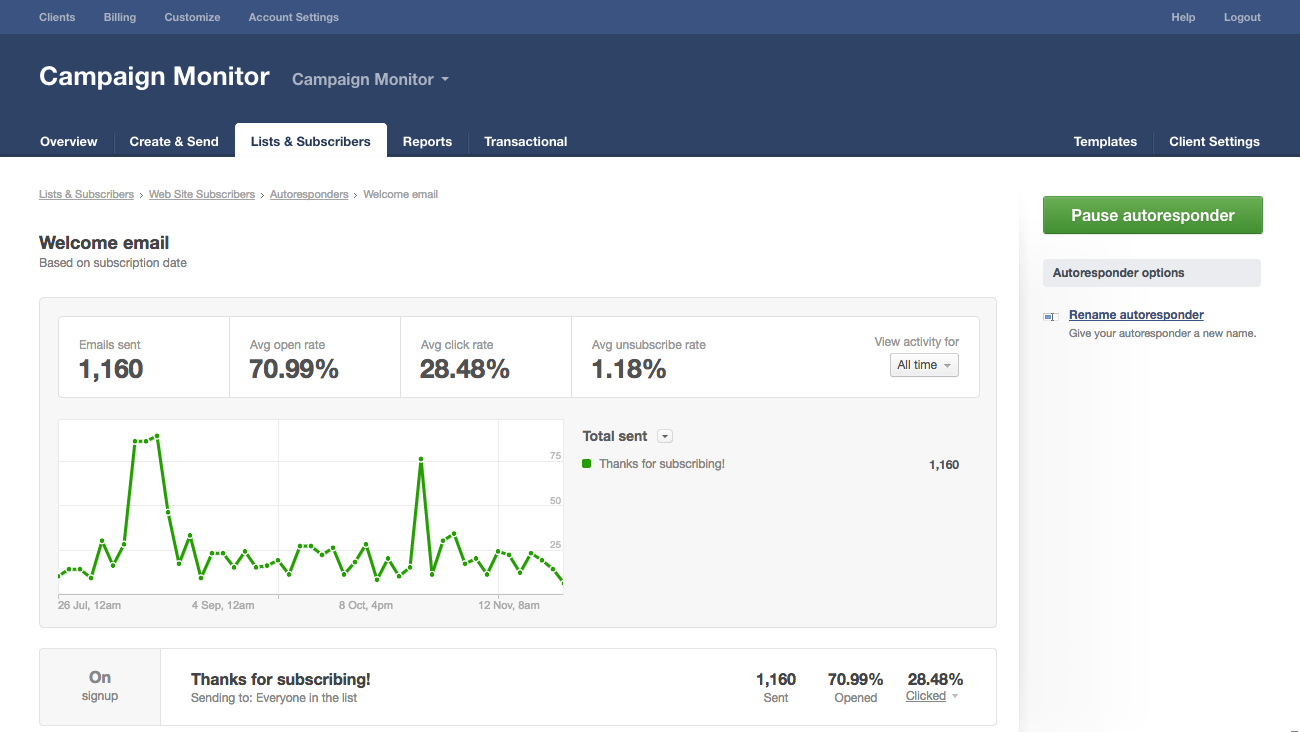Click green legend square for Thanks for subscribing

coord(587,464)
